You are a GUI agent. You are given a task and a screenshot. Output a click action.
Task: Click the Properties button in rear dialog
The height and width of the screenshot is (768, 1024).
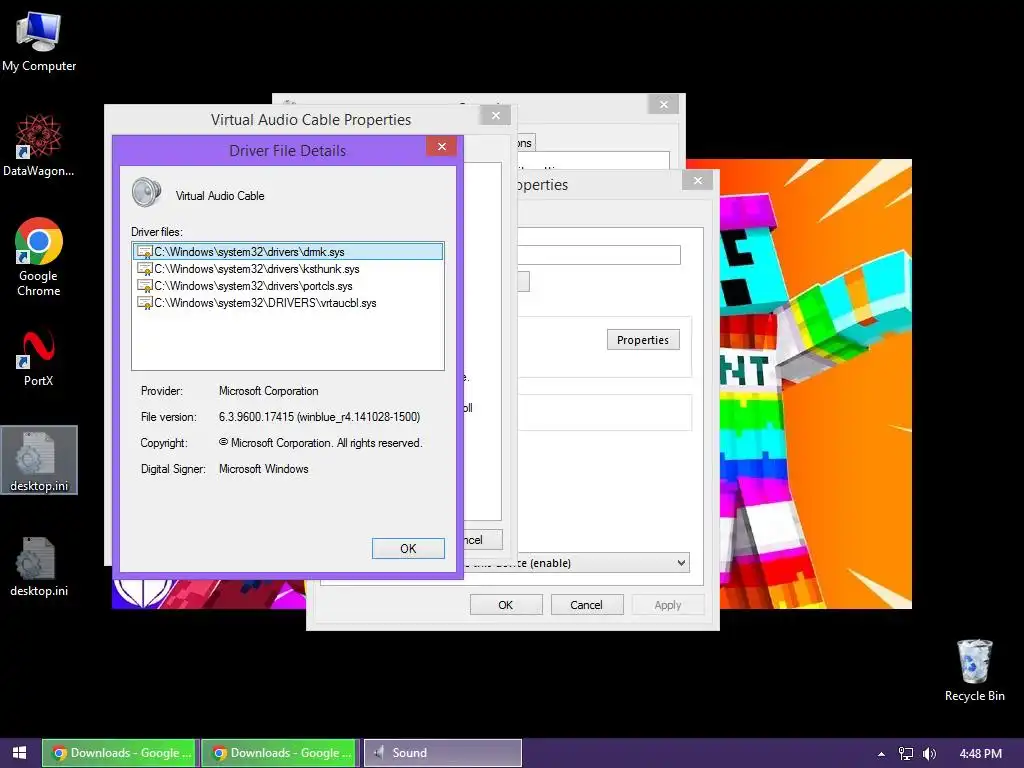[643, 340]
